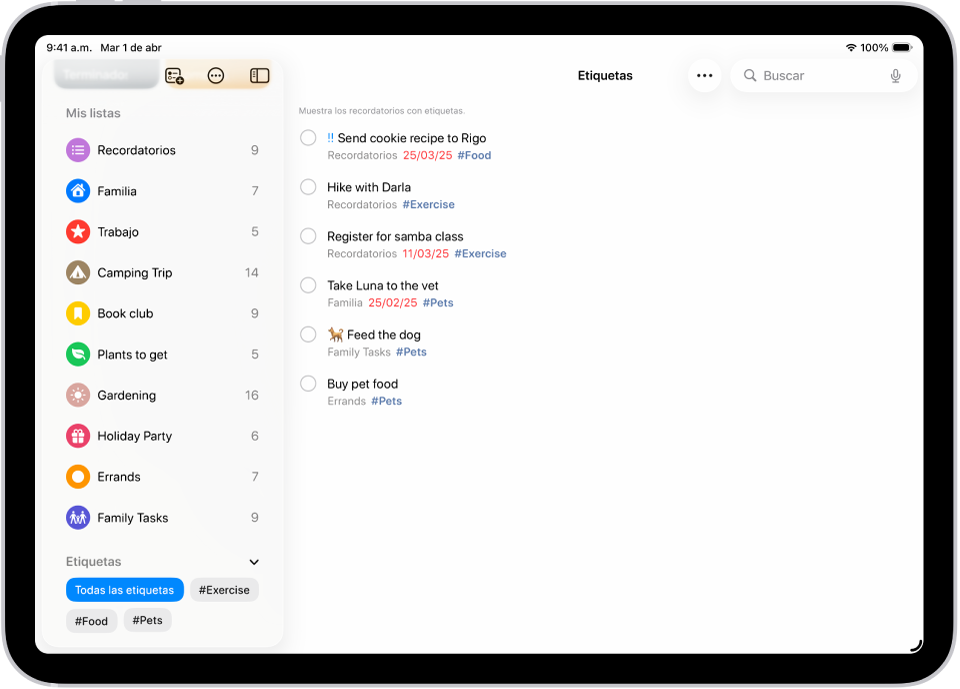
Task: Open the #Food tag on the cookie reminder
Action: (474, 155)
